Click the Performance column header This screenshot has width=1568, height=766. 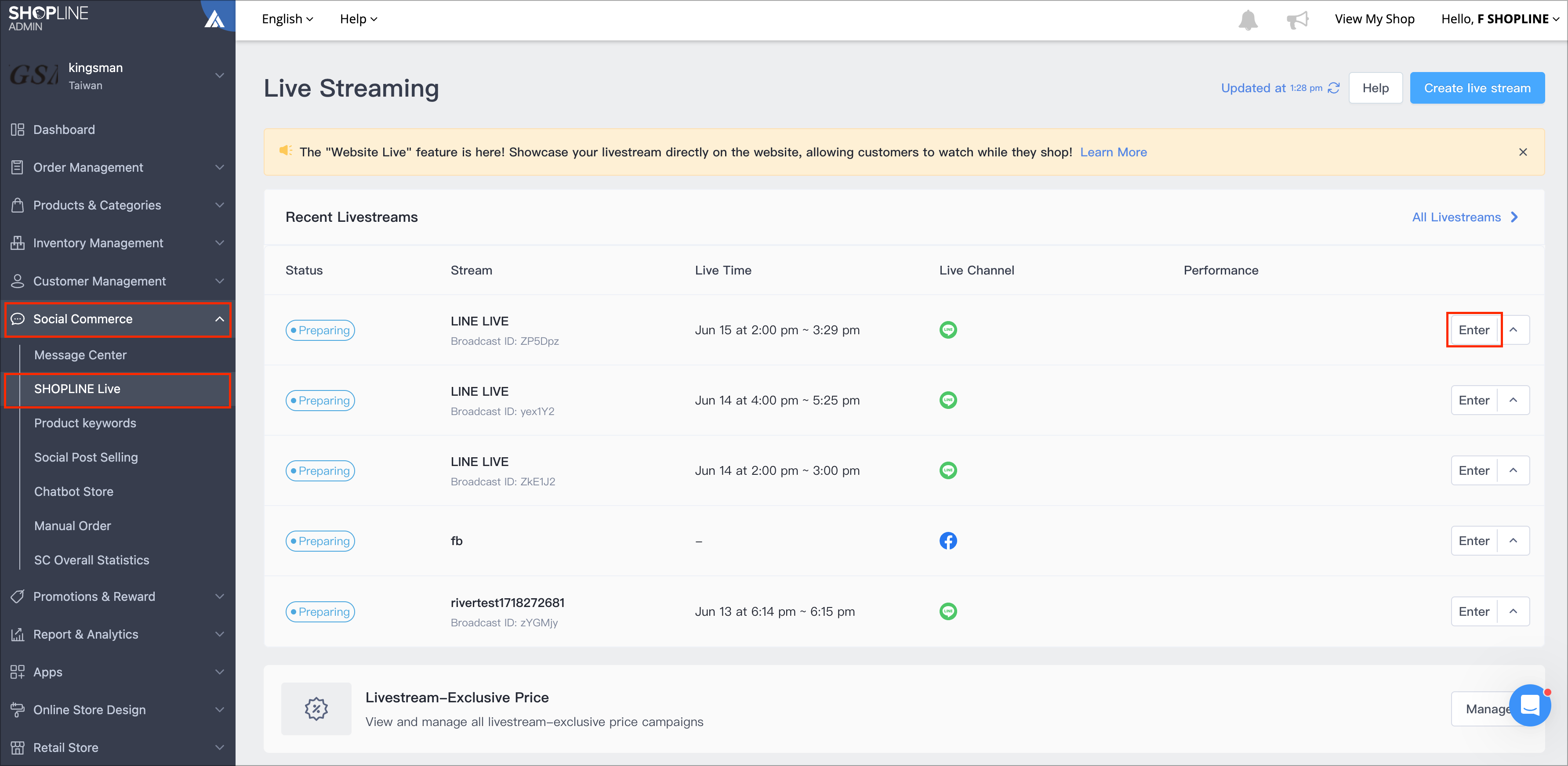[x=1220, y=270]
